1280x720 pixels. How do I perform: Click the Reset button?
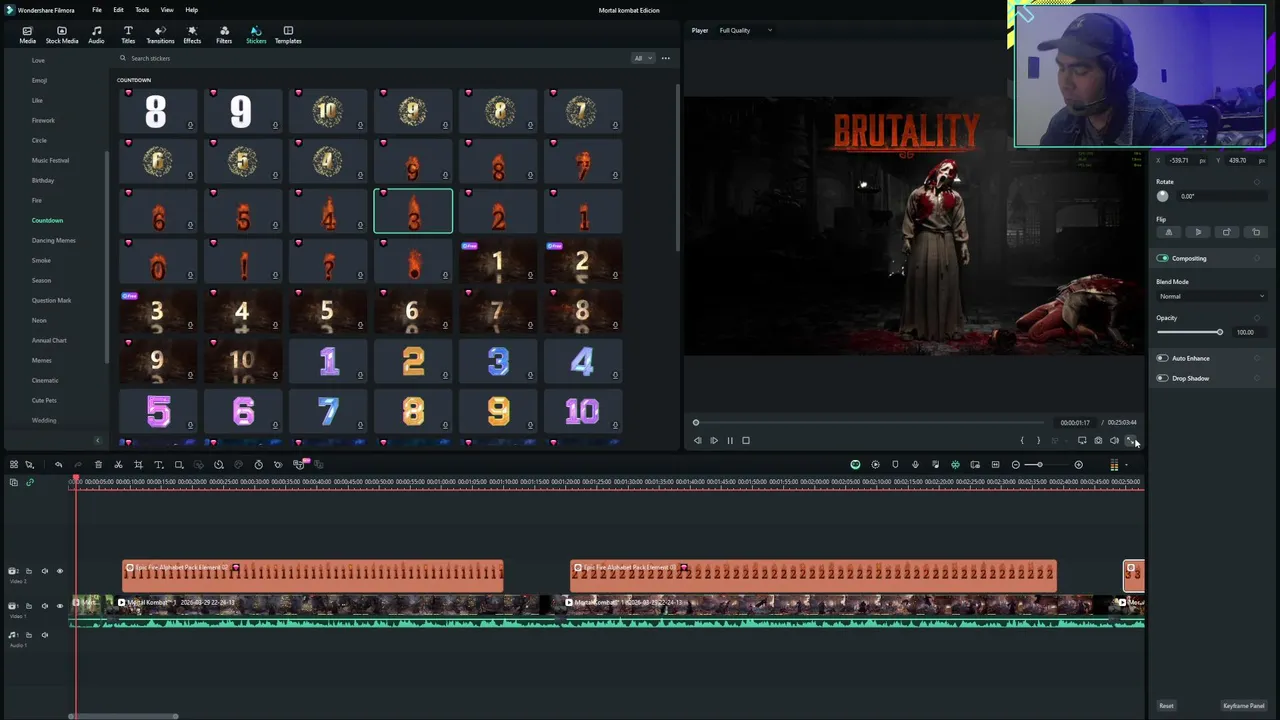[1166, 706]
